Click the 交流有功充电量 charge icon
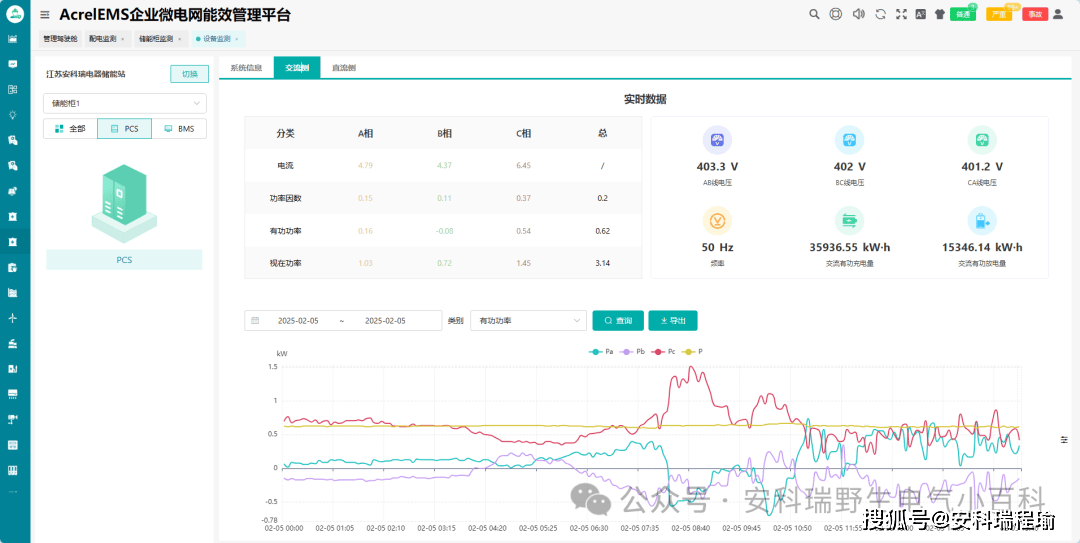Image resolution: width=1080 pixels, height=543 pixels. [849, 221]
